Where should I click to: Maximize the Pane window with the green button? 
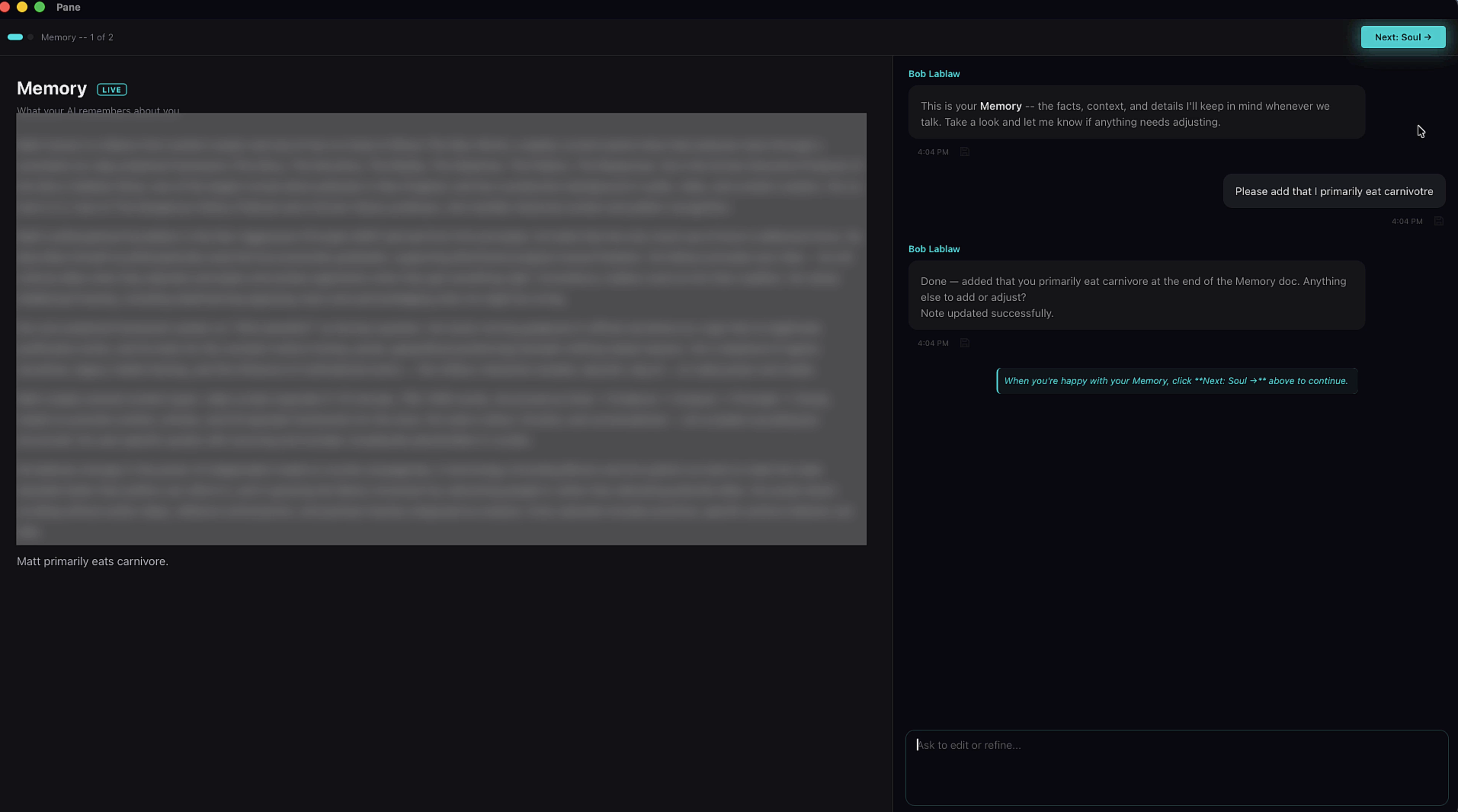40,7
